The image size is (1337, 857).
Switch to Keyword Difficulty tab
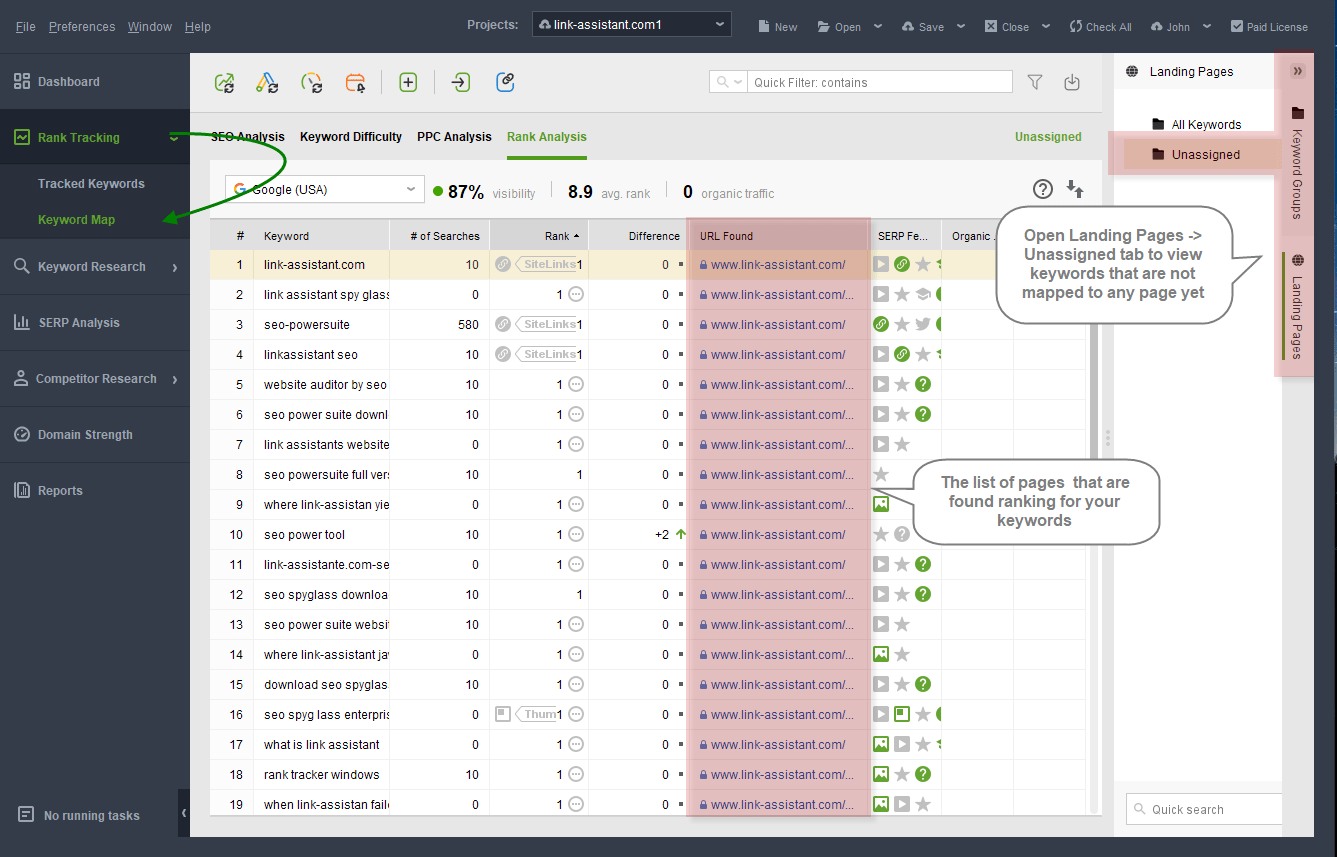351,137
